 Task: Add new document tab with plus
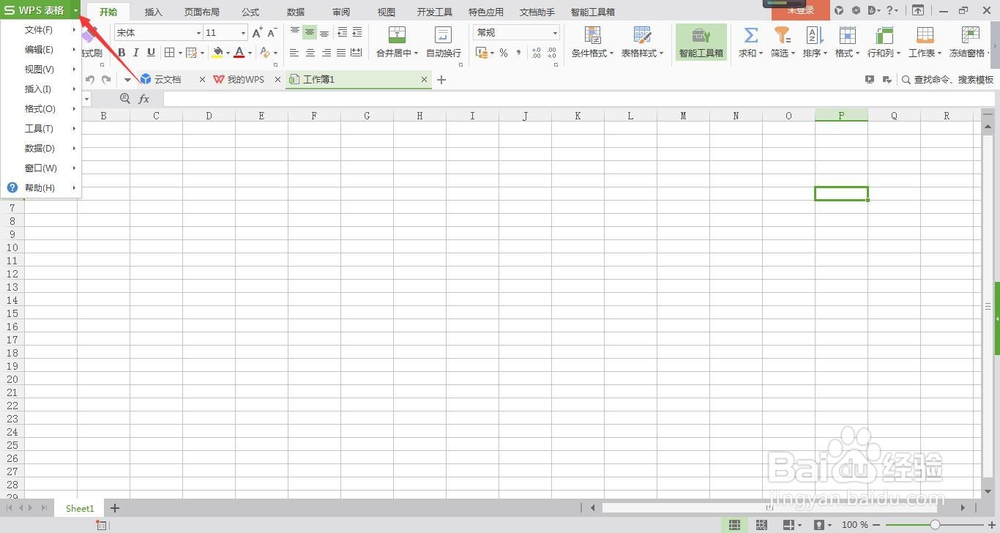coord(441,80)
